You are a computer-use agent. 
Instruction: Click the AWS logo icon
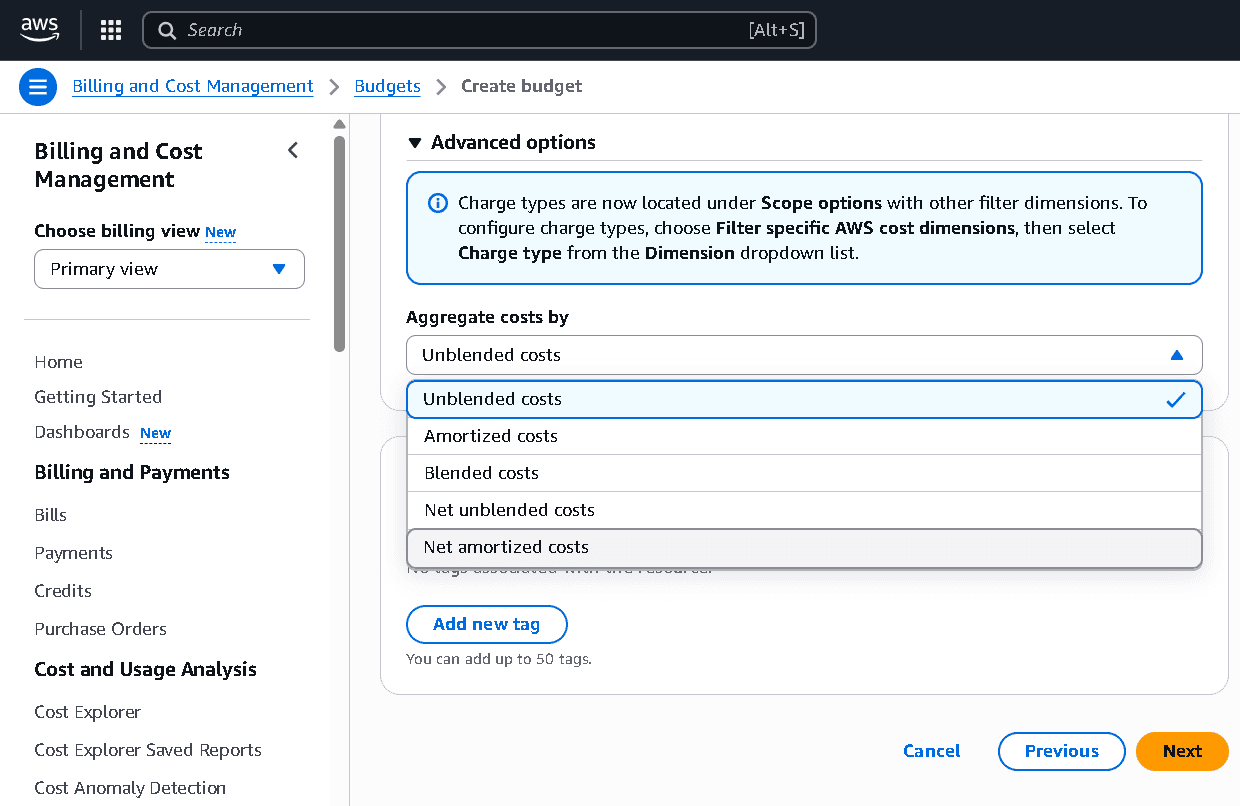pyautogui.click(x=40, y=30)
